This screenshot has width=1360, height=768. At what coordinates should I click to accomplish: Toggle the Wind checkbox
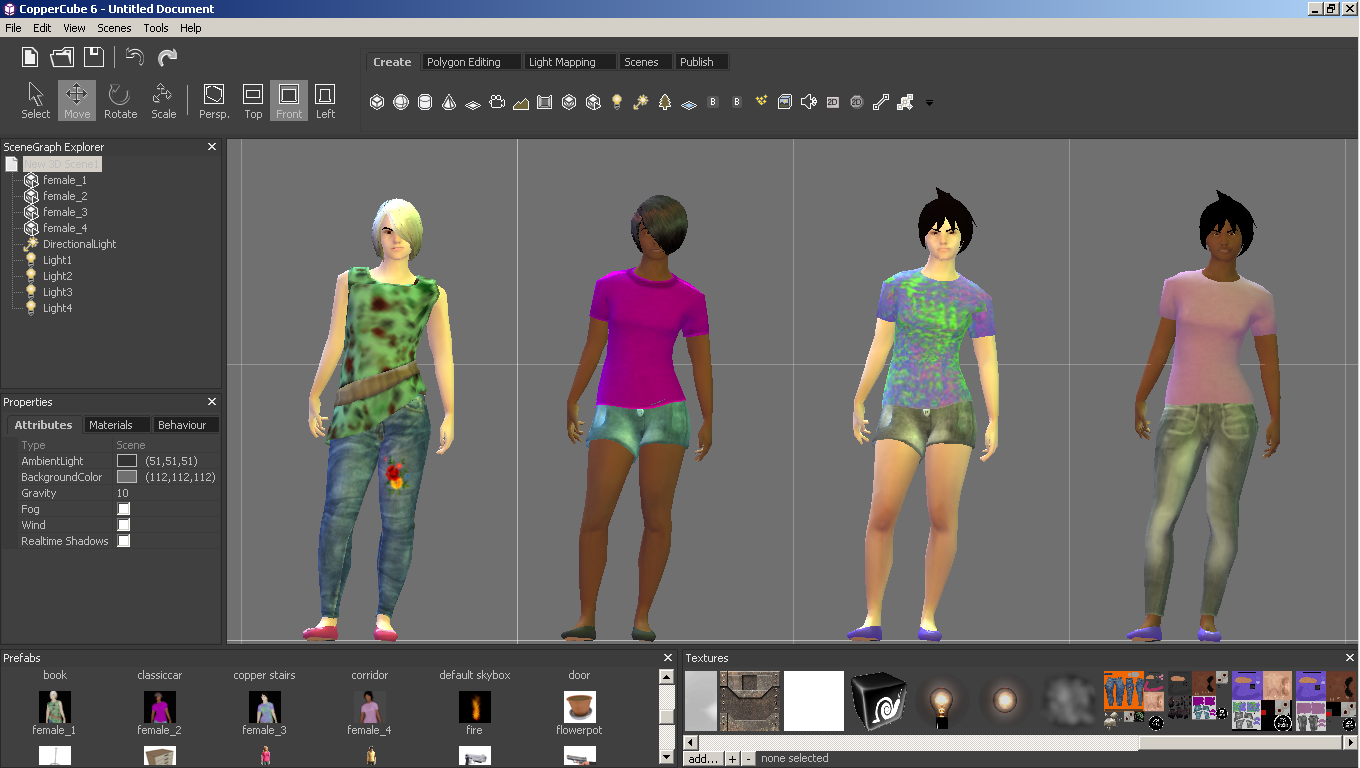124,525
